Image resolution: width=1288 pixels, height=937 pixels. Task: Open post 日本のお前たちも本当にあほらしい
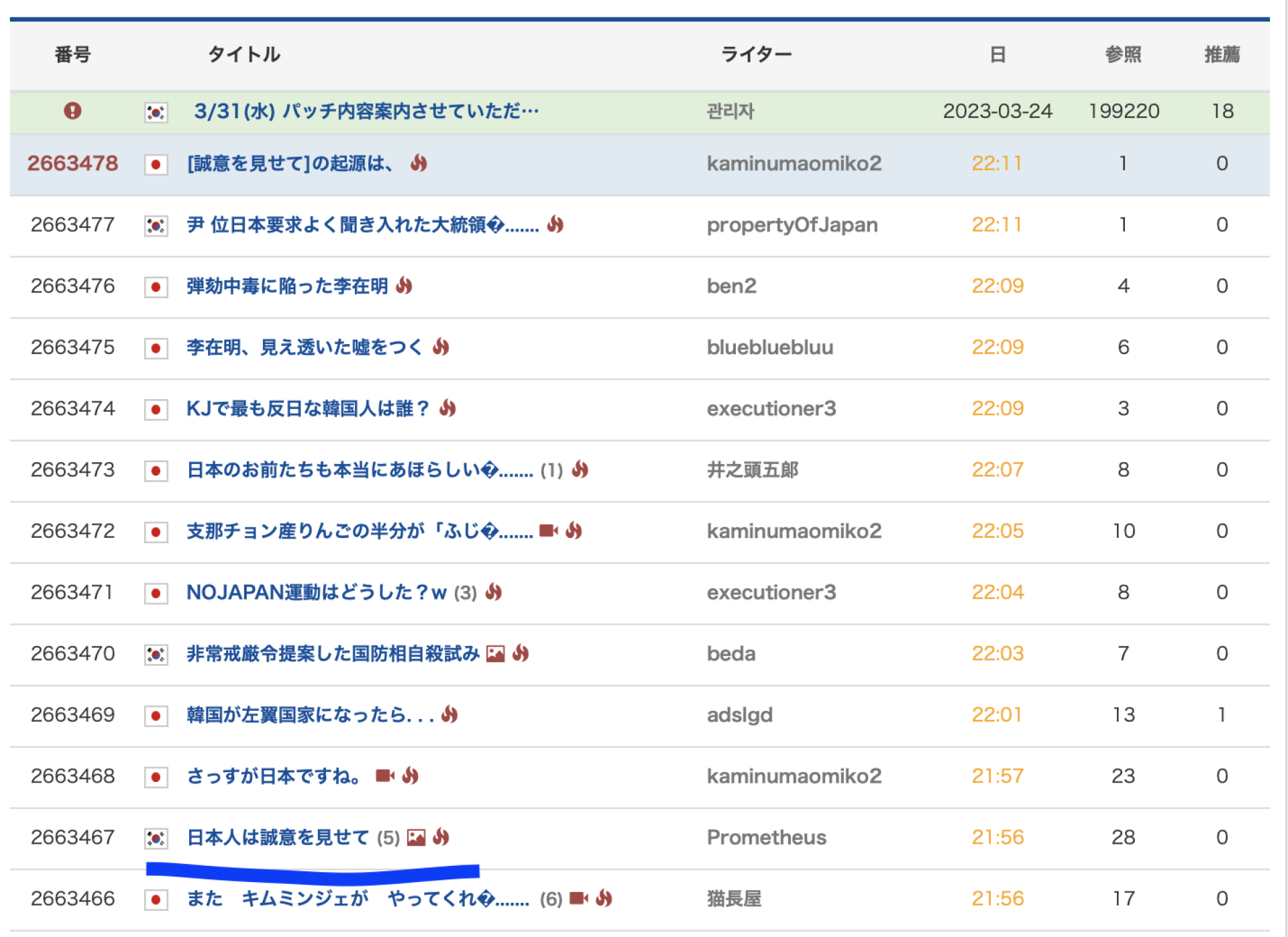[x=360, y=470]
